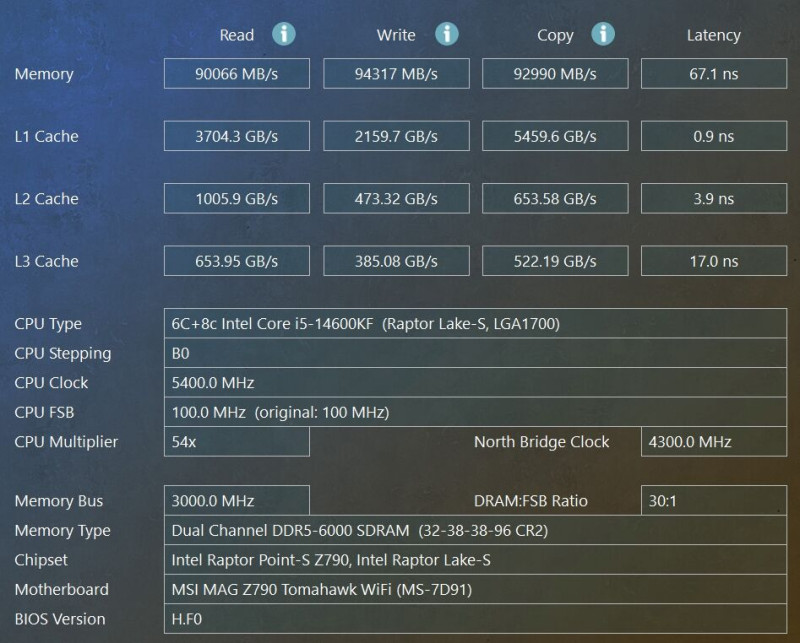Click the North Bridge Clock label
Viewport: 800px width, 643px height.
tap(541, 442)
